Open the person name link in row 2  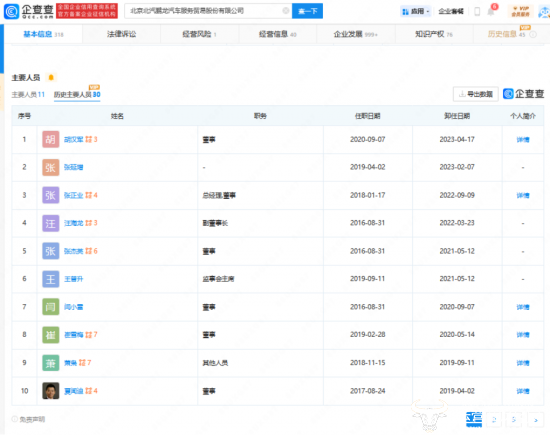pyautogui.click(x=74, y=167)
